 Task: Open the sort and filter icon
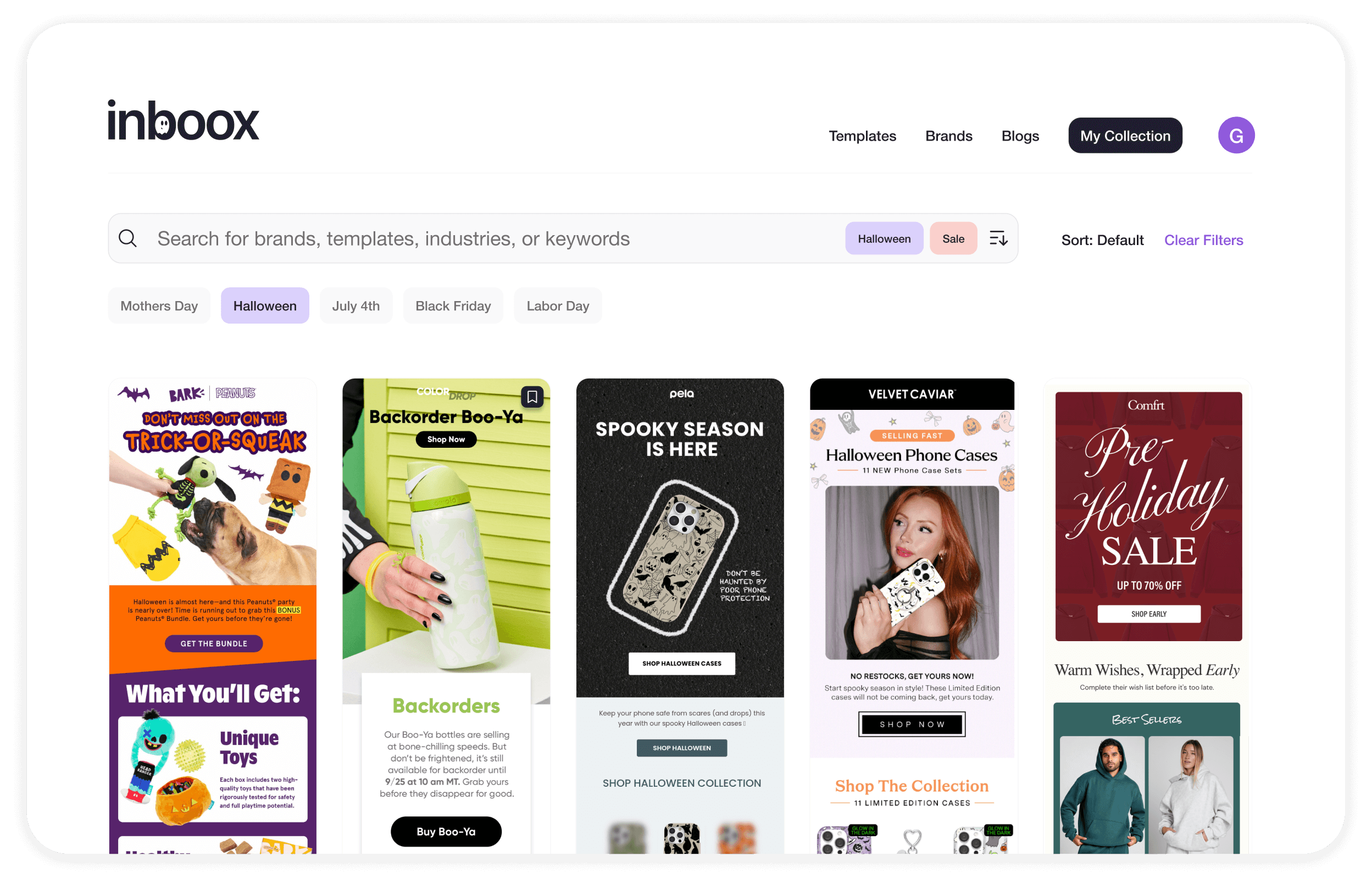pyautogui.click(x=998, y=238)
